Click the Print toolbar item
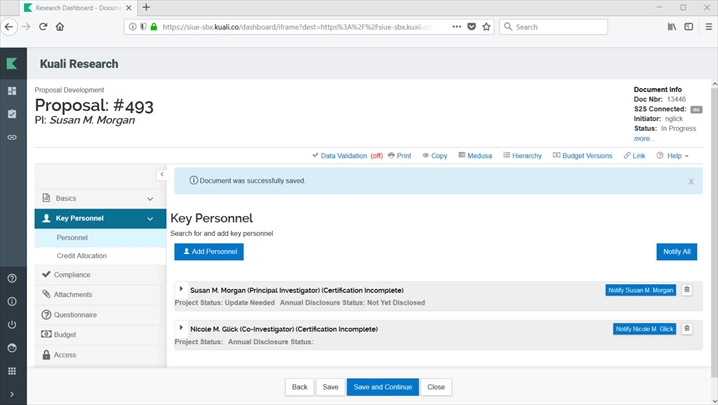This screenshot has height=405, width=718. [399, 156]
